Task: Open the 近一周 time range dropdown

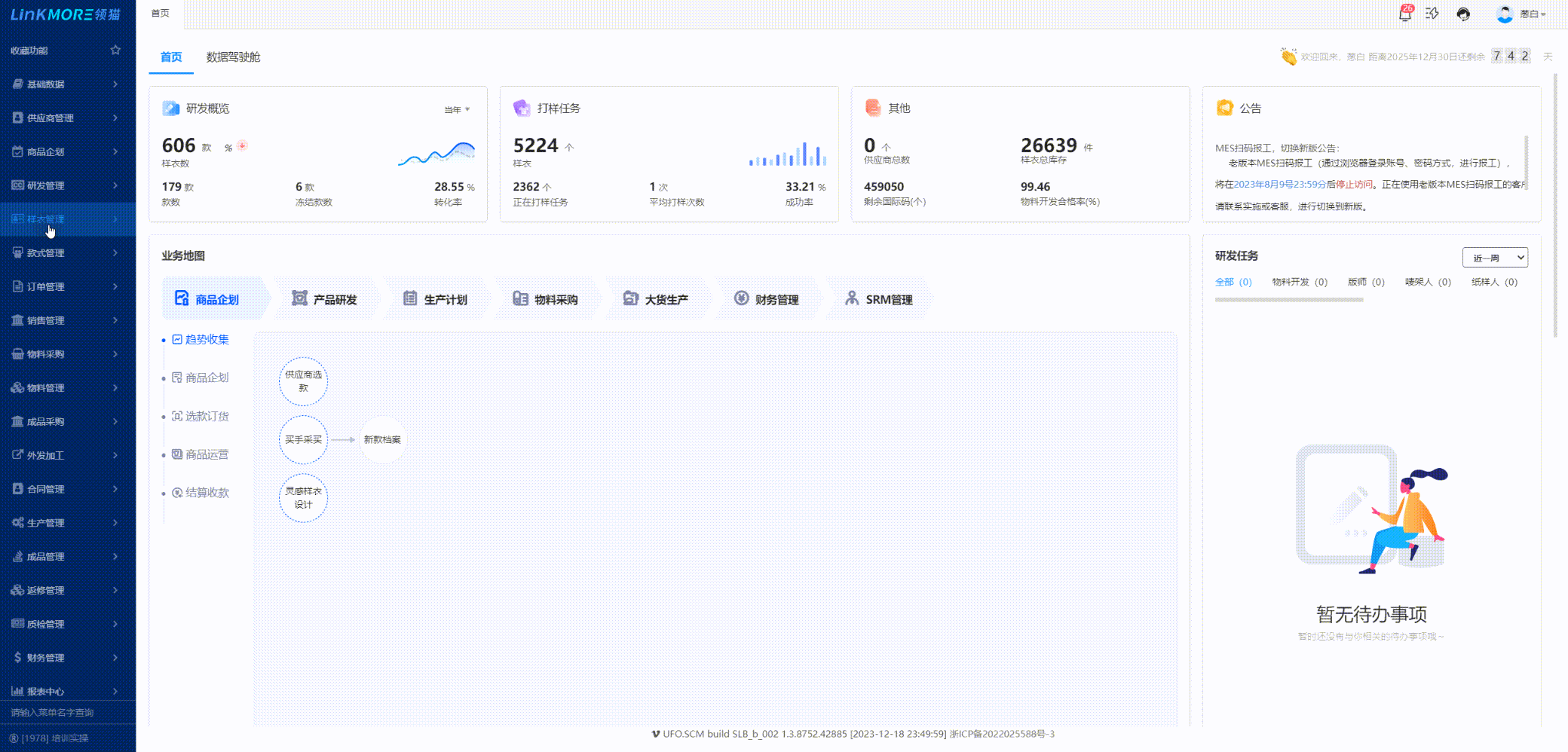Action: point(1494,258)
